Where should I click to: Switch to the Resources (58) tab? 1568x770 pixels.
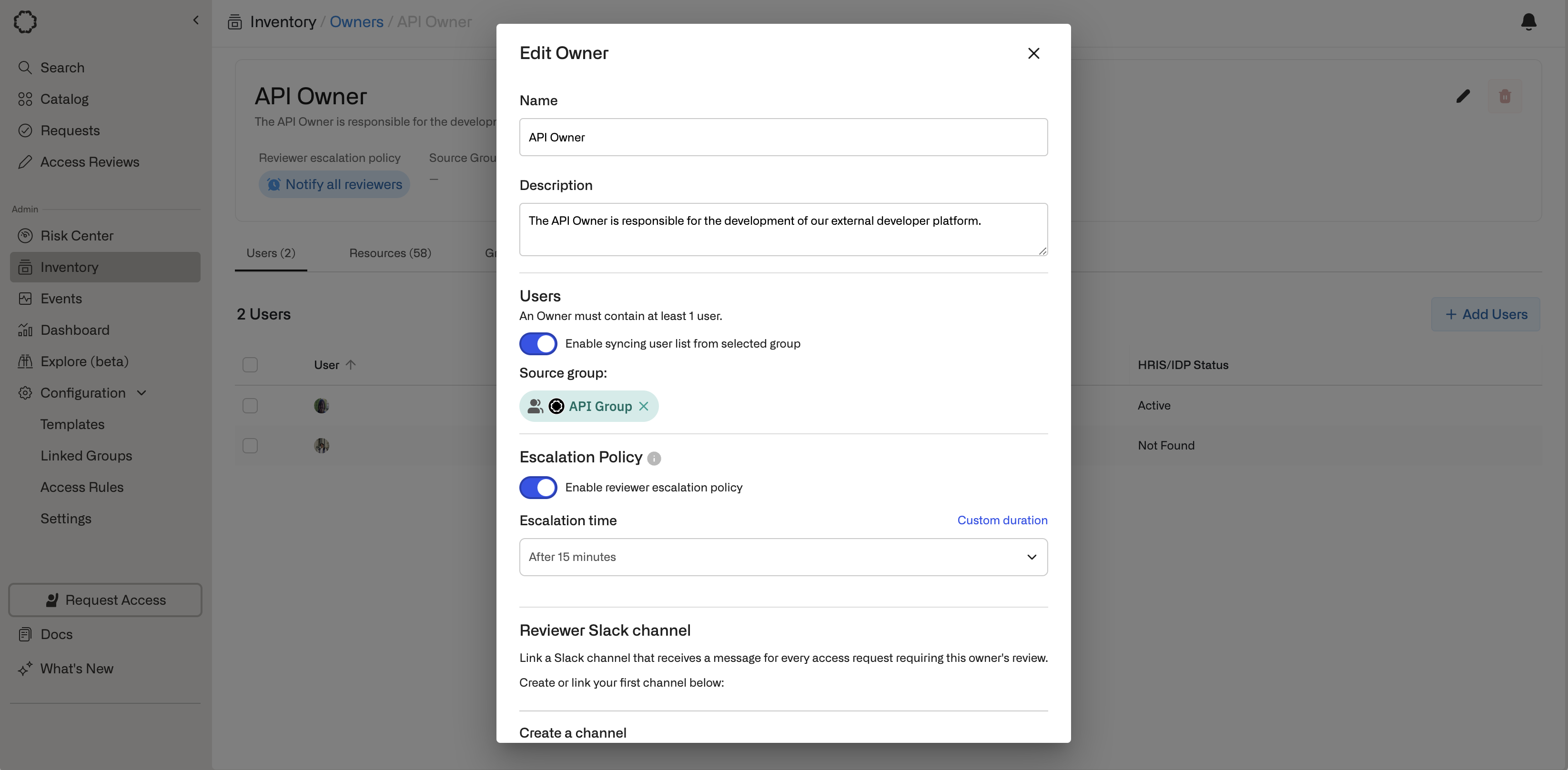pos(390,253)
